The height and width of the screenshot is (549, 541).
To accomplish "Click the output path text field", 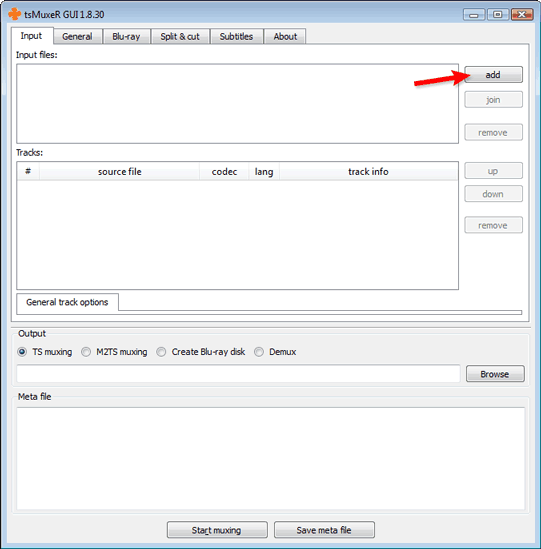I will [x=238, y=374].
